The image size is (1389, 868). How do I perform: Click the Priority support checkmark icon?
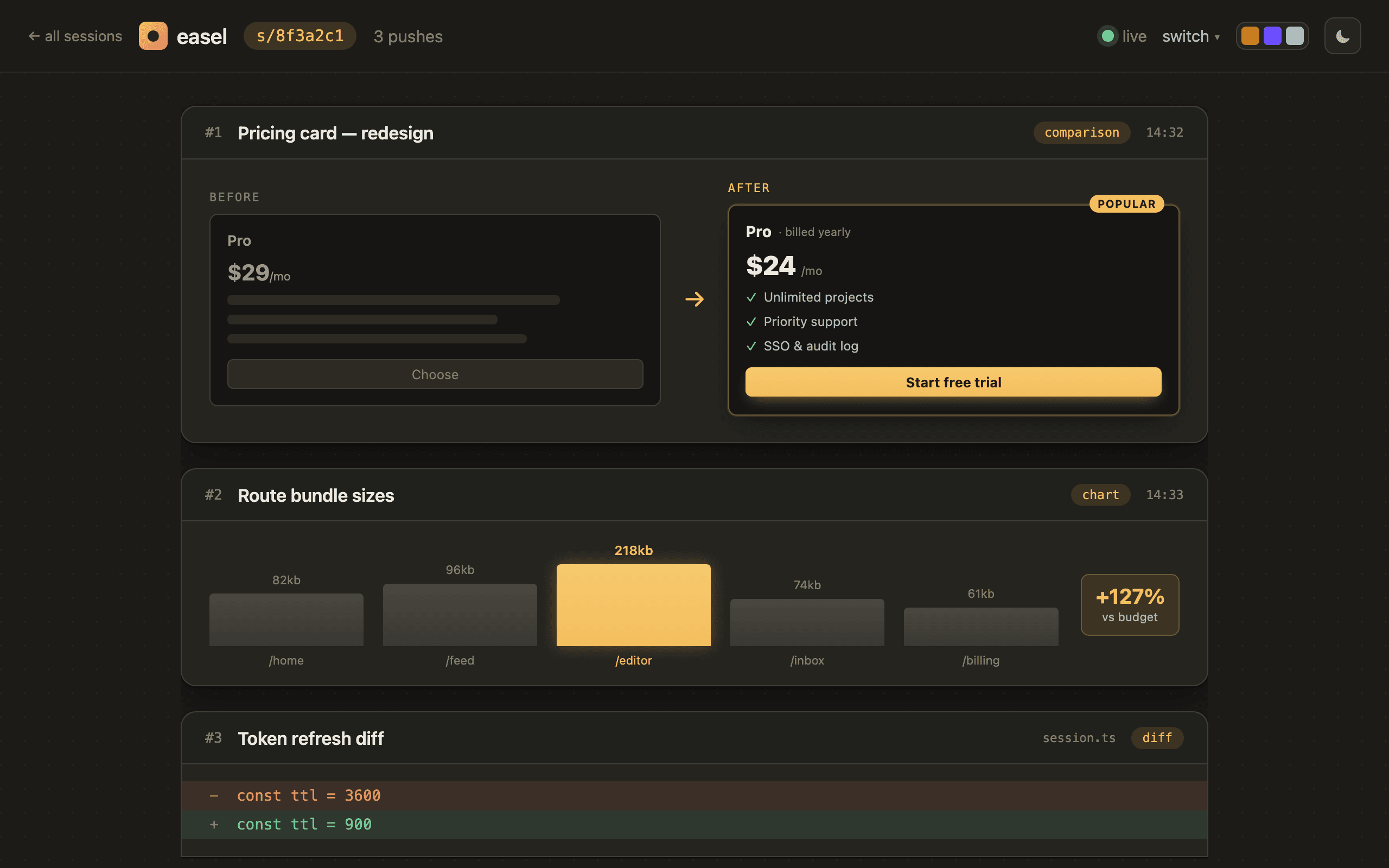point(751,322)
